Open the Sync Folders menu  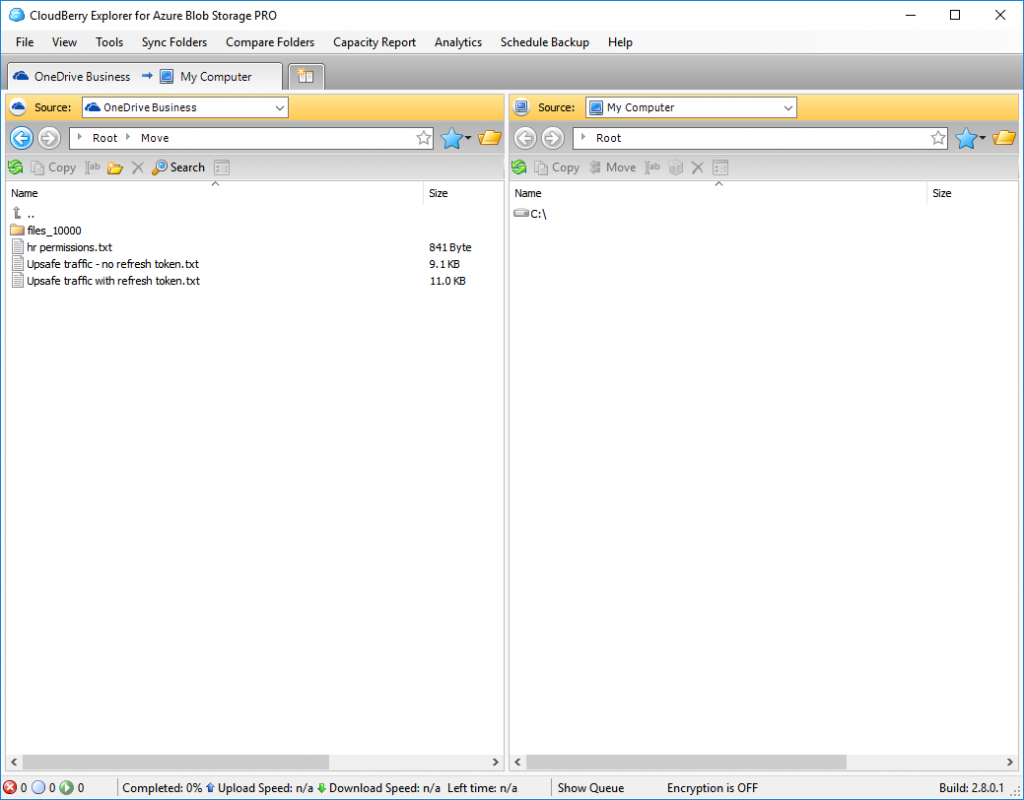tap(174, 42)
